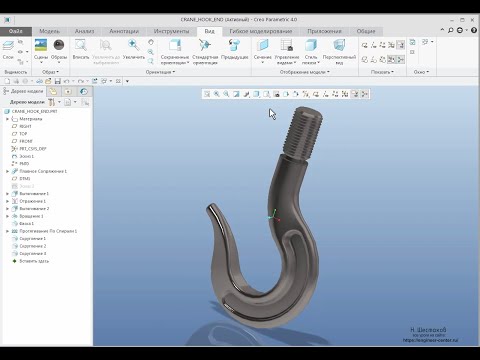Open the help question mark icon
The width and height of the screenshot is (480, 360).
click(x=474, y=30)
